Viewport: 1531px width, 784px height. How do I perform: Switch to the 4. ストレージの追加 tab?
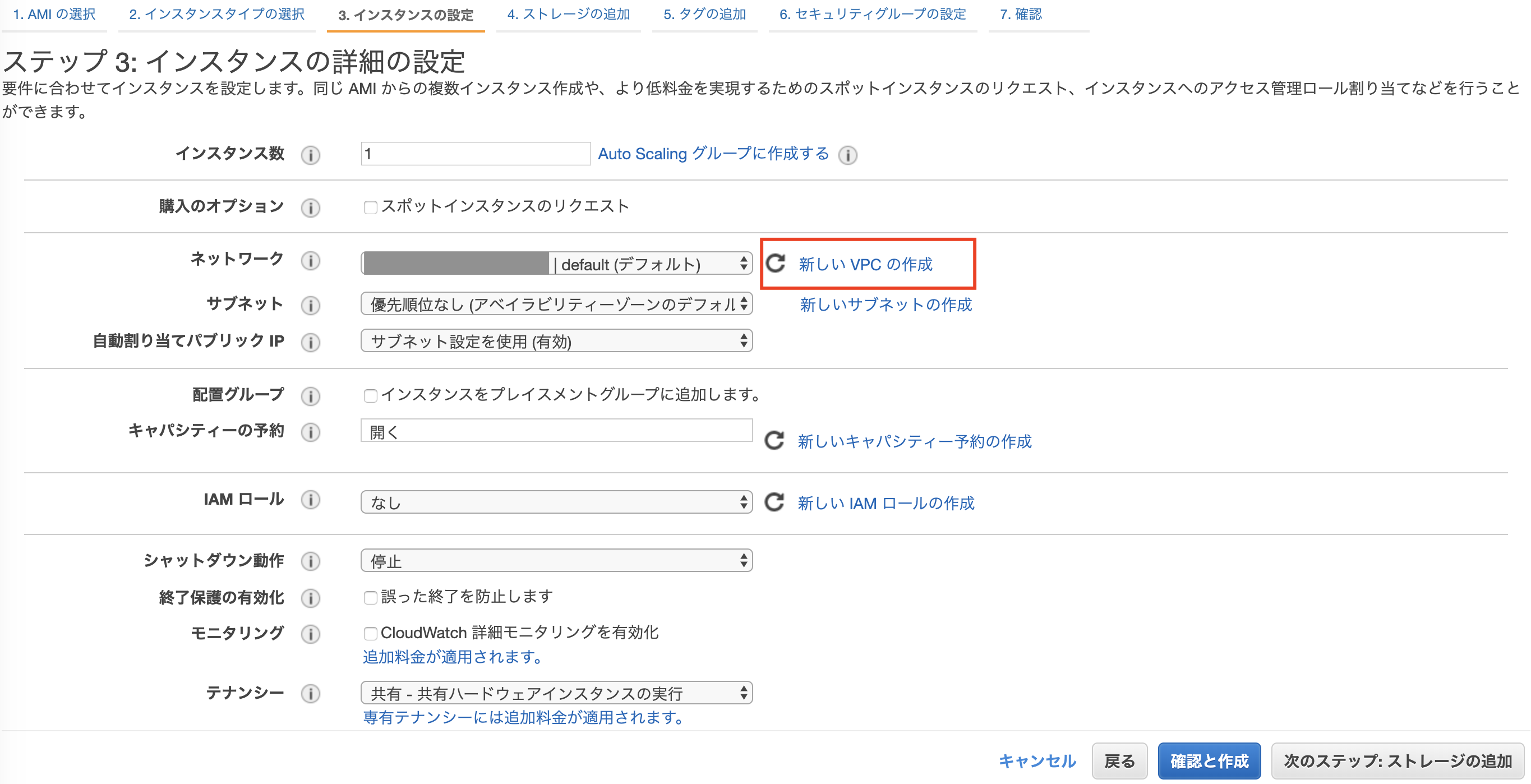(x=568, y=14)
